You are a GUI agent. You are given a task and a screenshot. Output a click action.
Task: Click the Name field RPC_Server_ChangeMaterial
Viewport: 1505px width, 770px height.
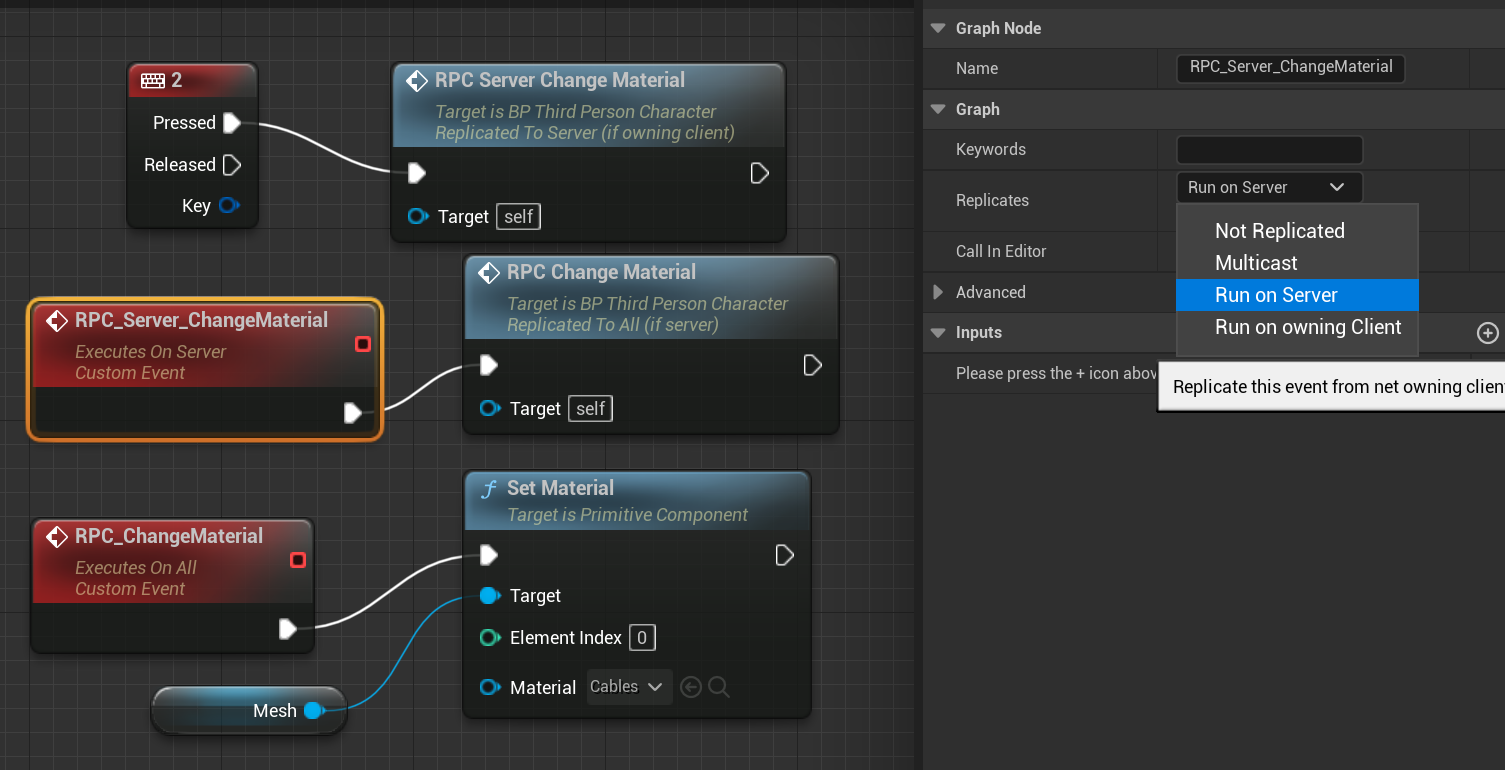coord(1291,68)
